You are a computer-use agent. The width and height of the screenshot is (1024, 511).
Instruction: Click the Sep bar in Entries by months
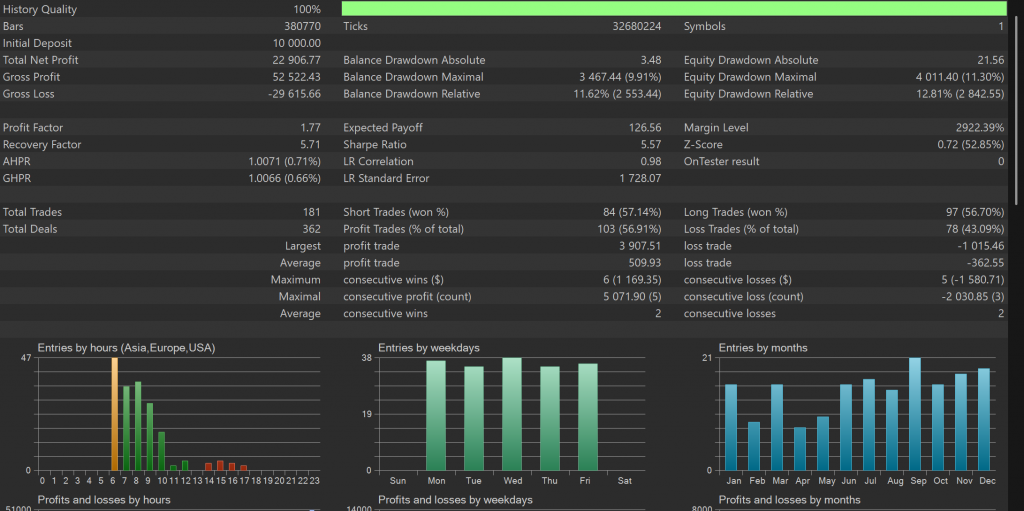[x=915, y=414]
